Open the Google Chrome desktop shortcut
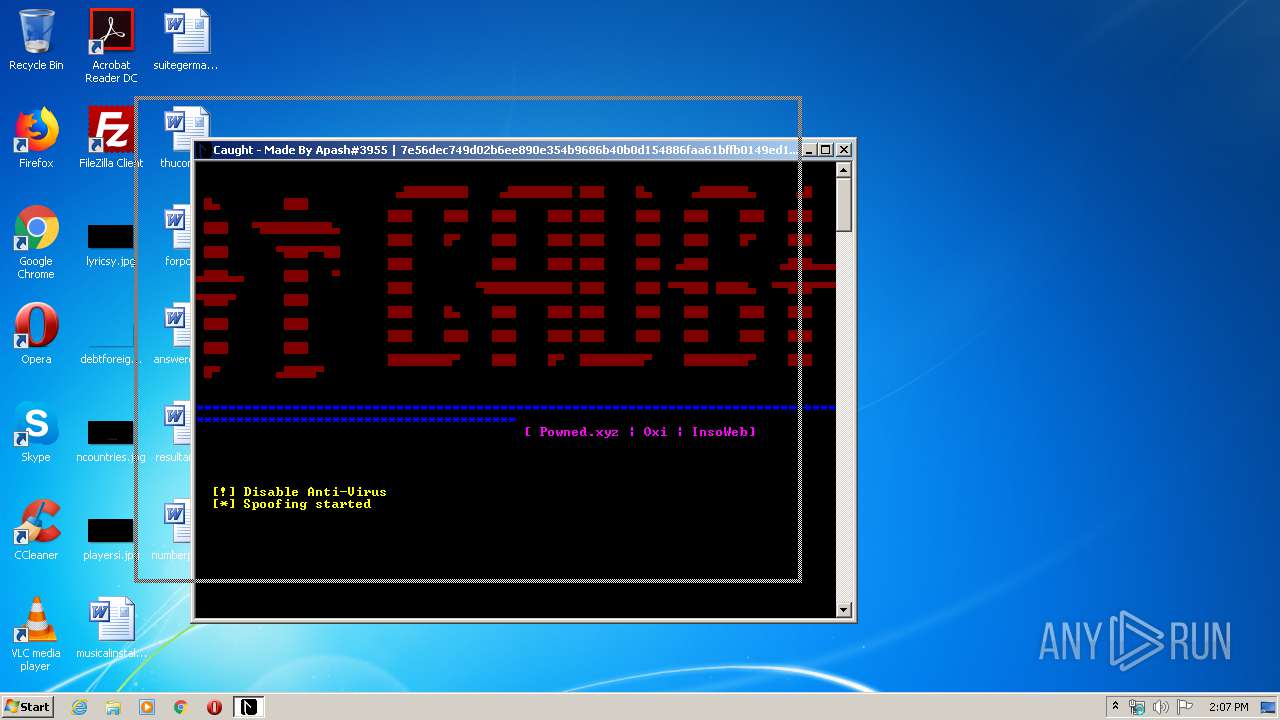The width and height of the screenshot is (1280, 720). tap(36, 243)
